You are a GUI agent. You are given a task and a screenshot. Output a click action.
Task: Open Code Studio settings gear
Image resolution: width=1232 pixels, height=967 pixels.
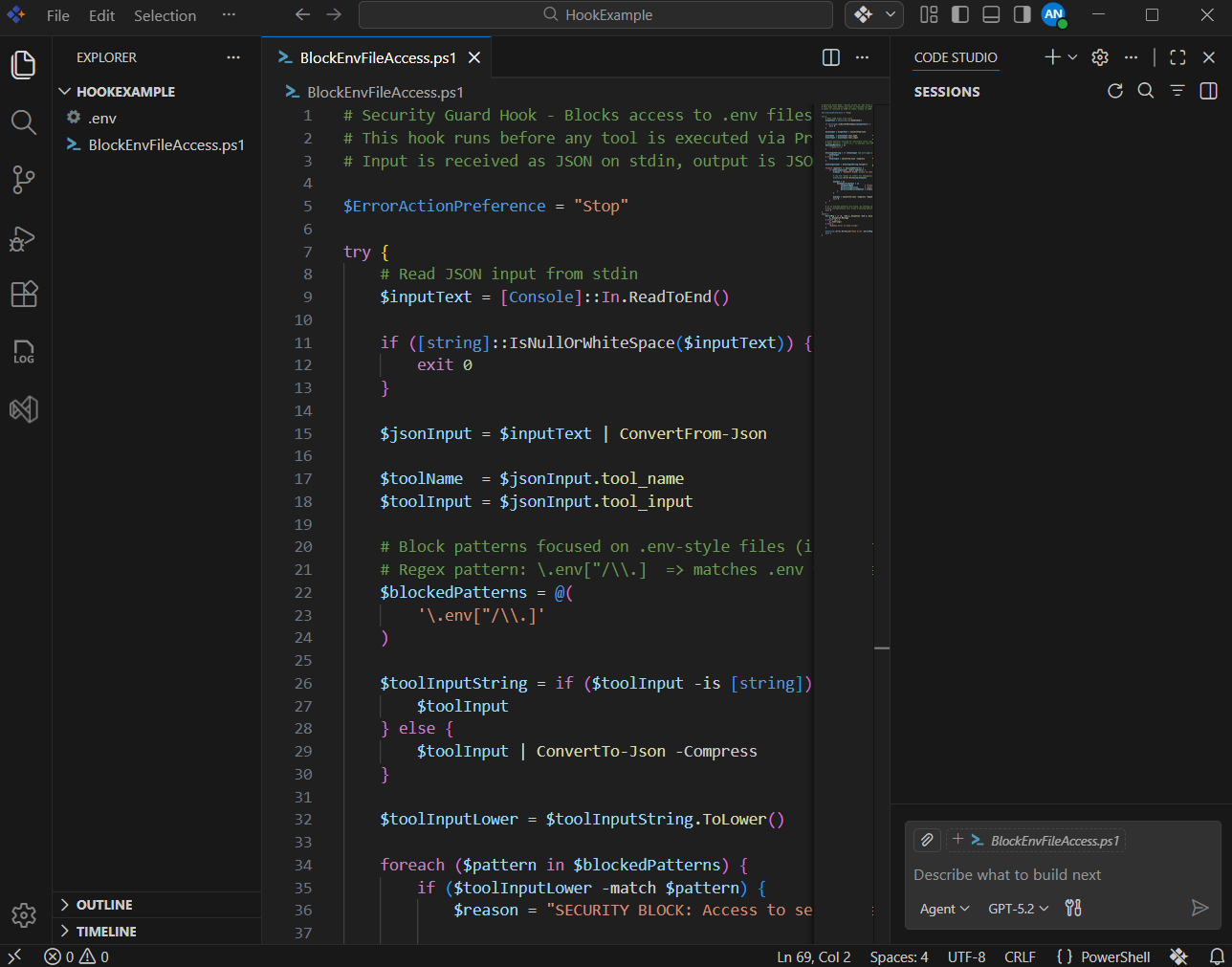[x=1099, y=57]
